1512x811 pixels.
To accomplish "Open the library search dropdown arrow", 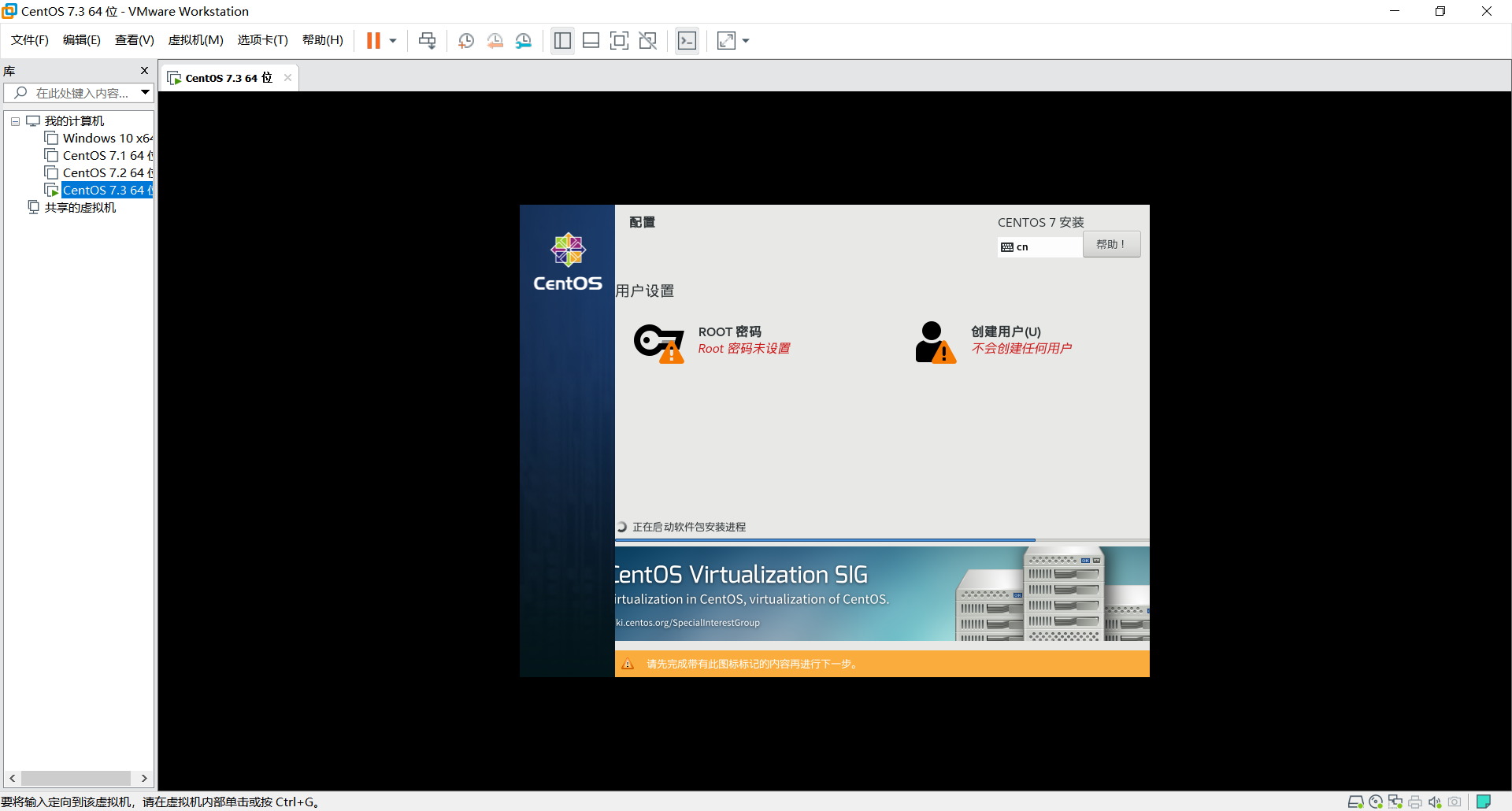I will 146,93.
